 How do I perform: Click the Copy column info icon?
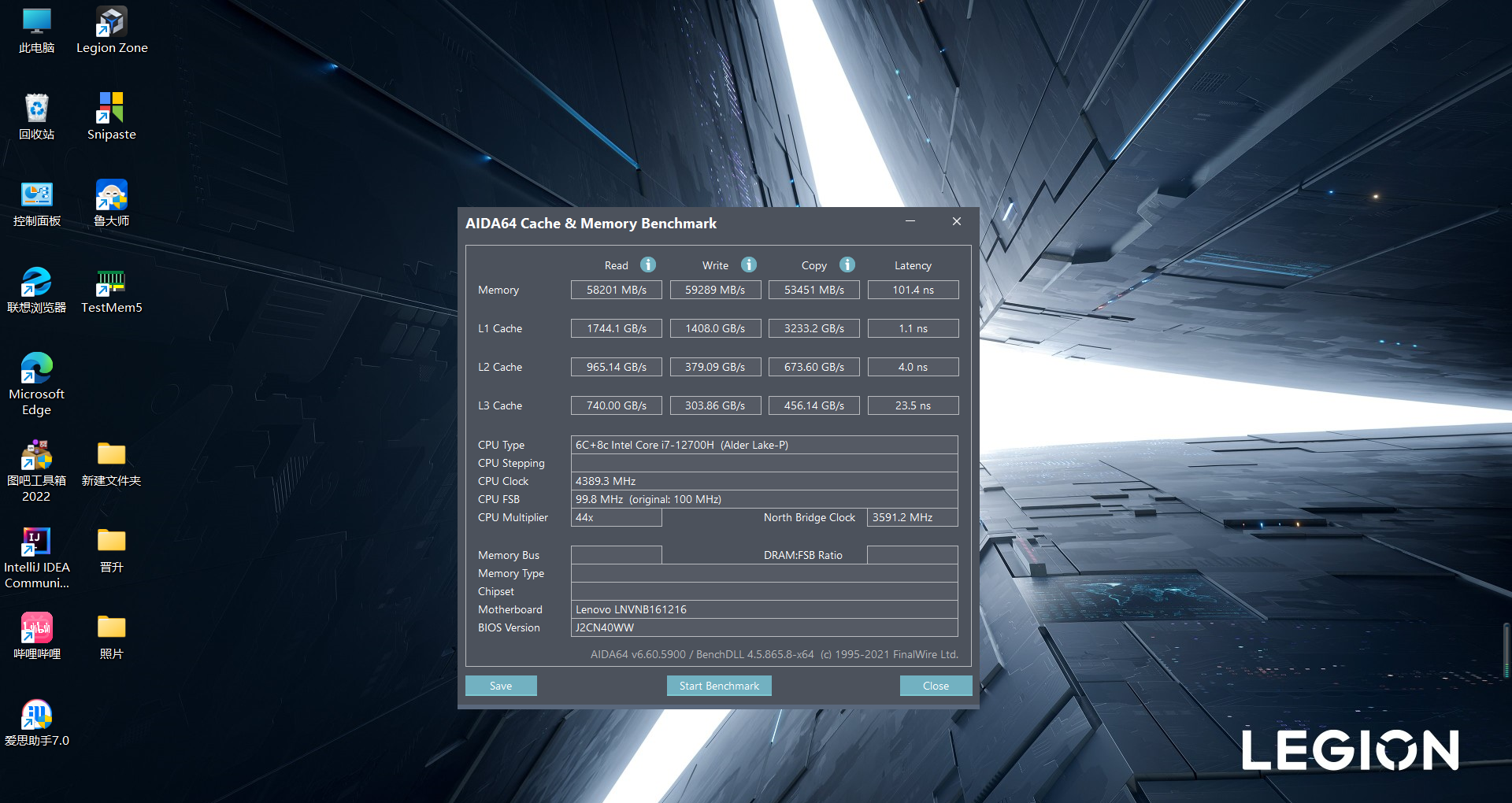tap(847, 265)
